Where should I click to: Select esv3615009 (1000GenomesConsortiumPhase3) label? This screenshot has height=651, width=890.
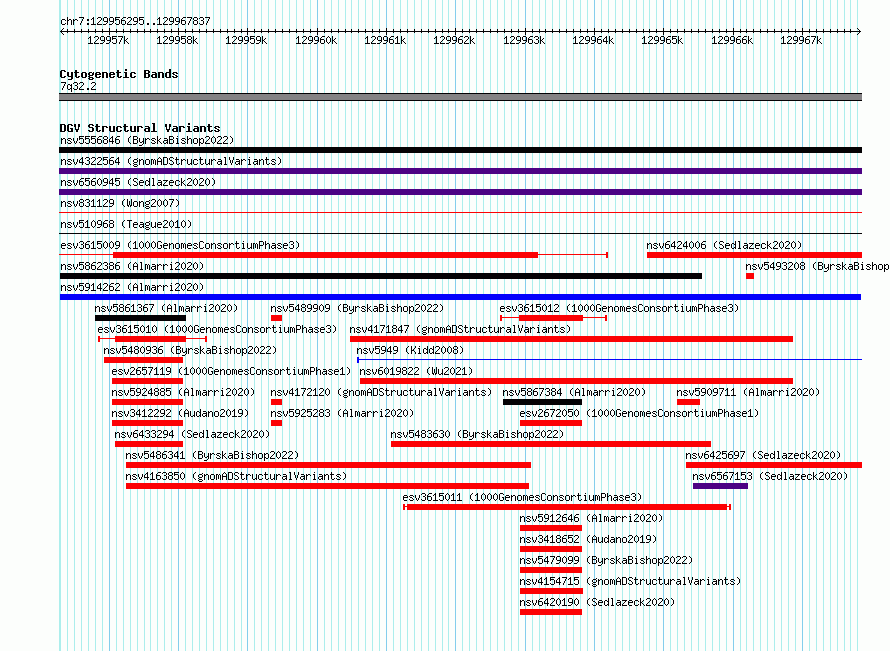point(180,245)
